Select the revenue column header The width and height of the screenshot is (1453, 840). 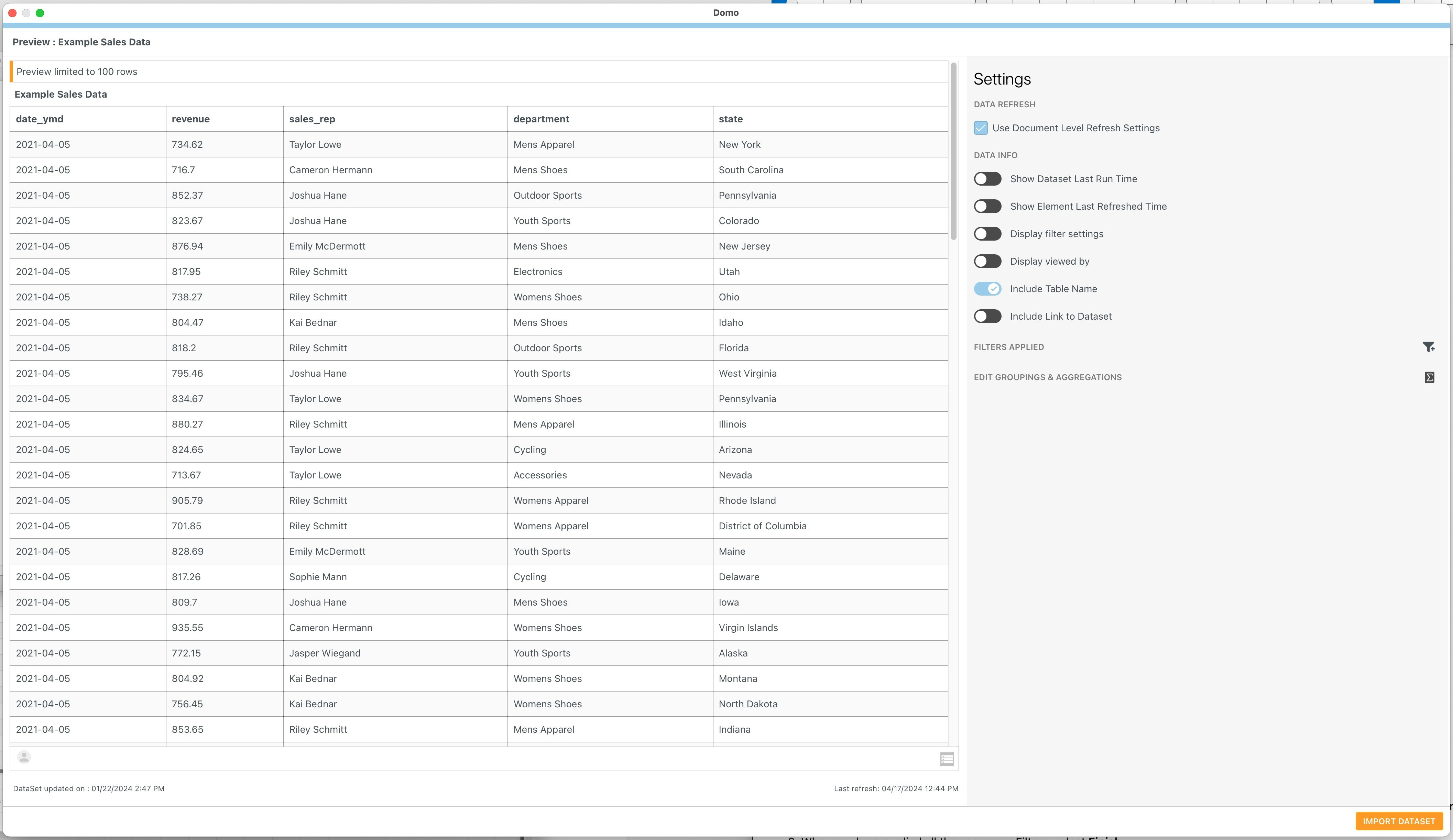pos(191,119)
